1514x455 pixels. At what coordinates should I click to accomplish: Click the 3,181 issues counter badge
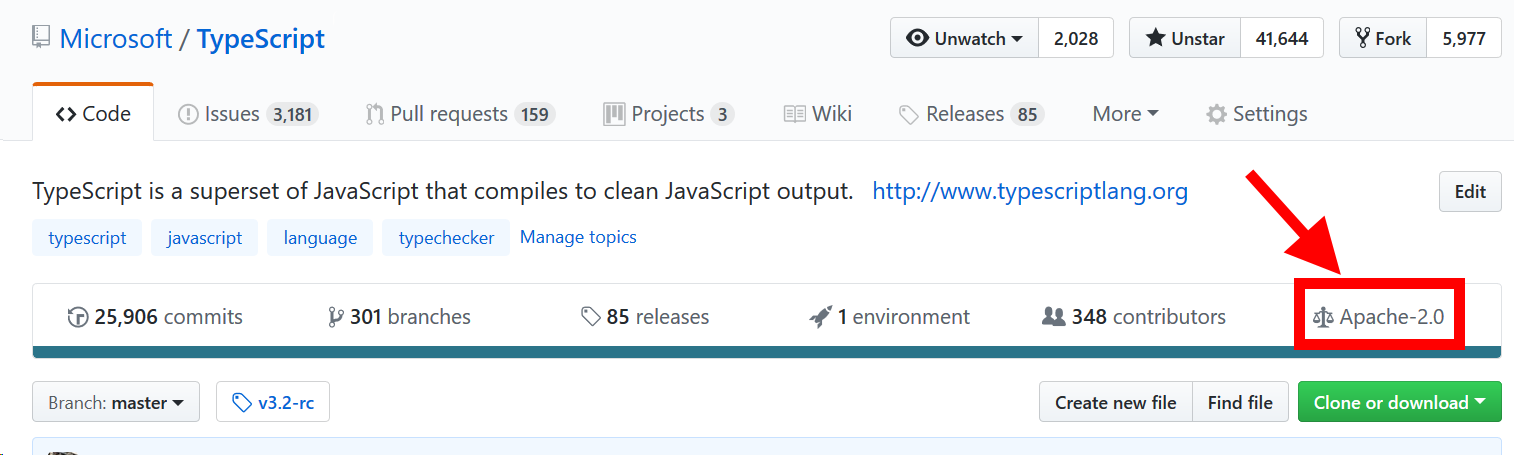pos(292,114)
